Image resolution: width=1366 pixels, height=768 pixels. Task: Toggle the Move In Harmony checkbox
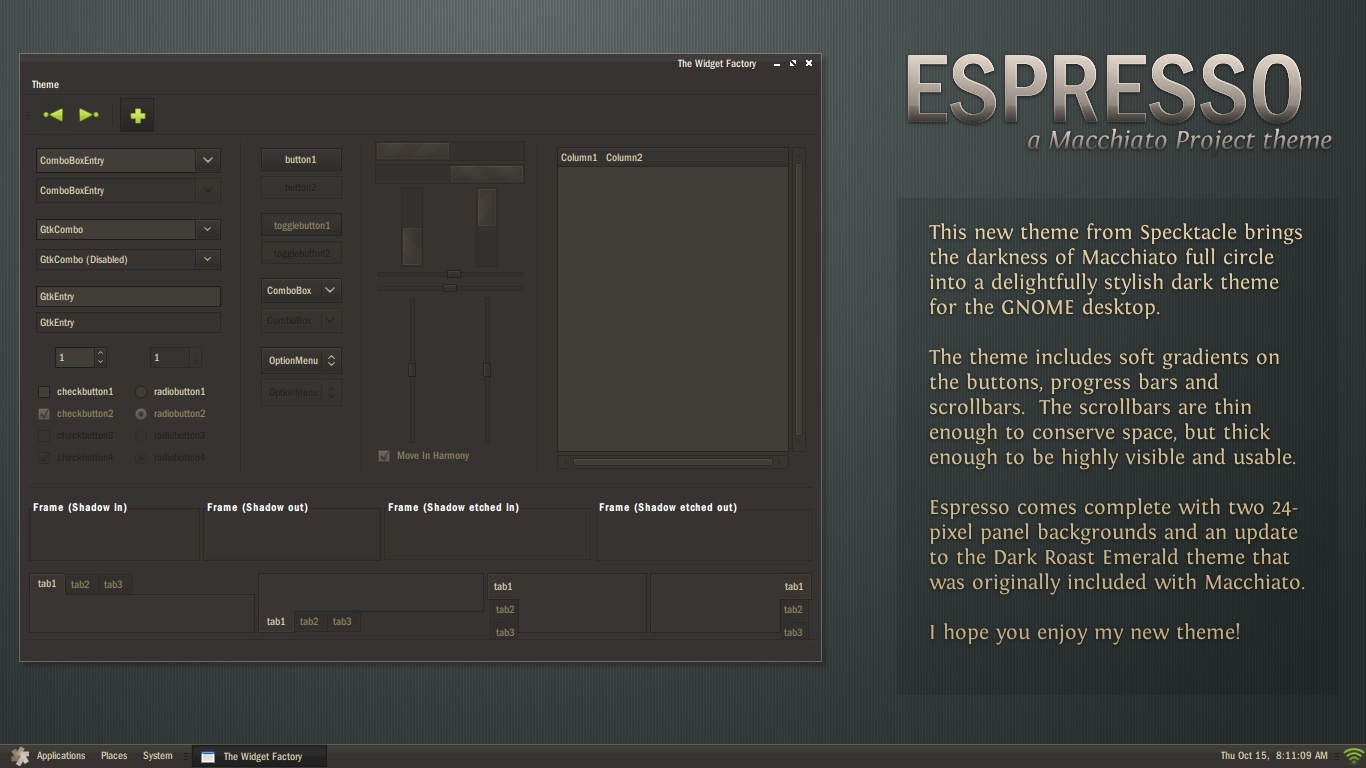pos(423,456)
